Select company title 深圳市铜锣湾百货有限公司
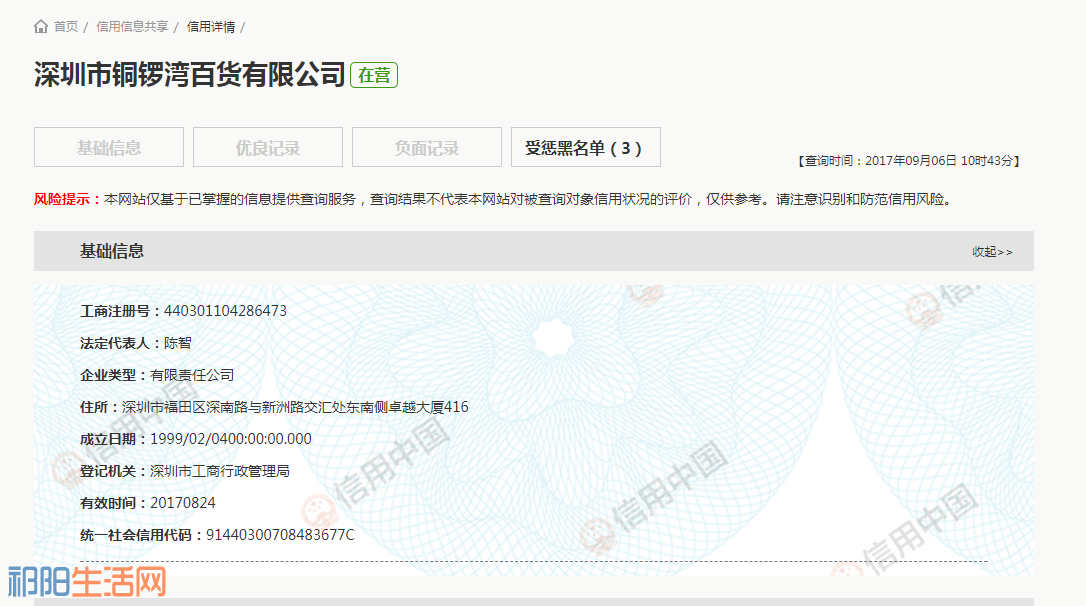This screenshot has height=606, width=1086. coord(190,74)
